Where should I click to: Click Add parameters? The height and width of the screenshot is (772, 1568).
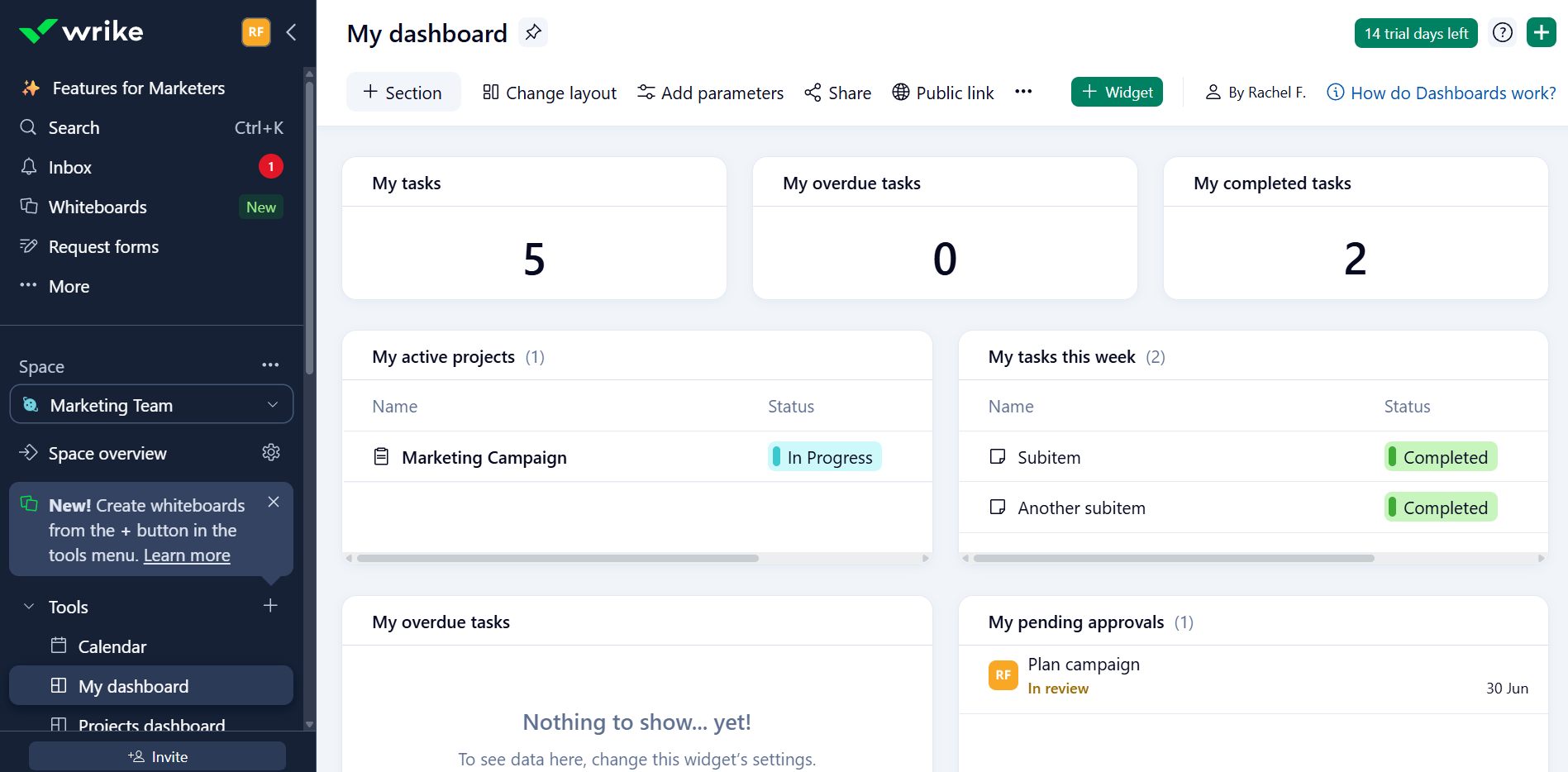point(711,93)
